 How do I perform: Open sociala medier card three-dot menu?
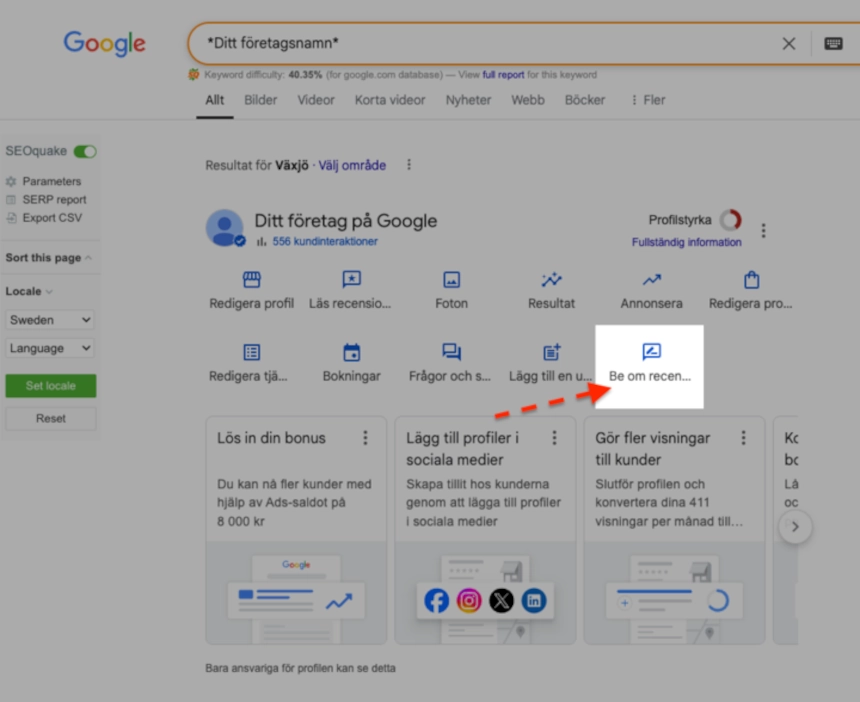tap(555, 438)
